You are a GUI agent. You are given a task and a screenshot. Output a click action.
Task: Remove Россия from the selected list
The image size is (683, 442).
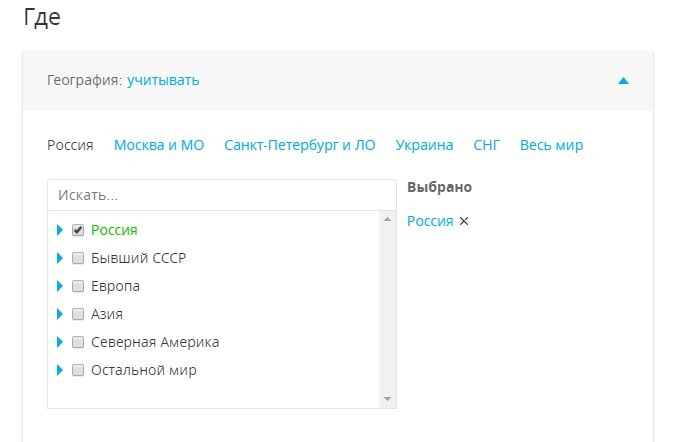(463, 222)
